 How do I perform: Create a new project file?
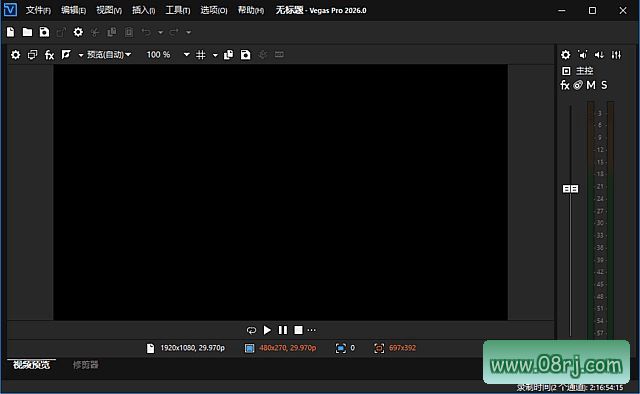(x=11, y=32)
